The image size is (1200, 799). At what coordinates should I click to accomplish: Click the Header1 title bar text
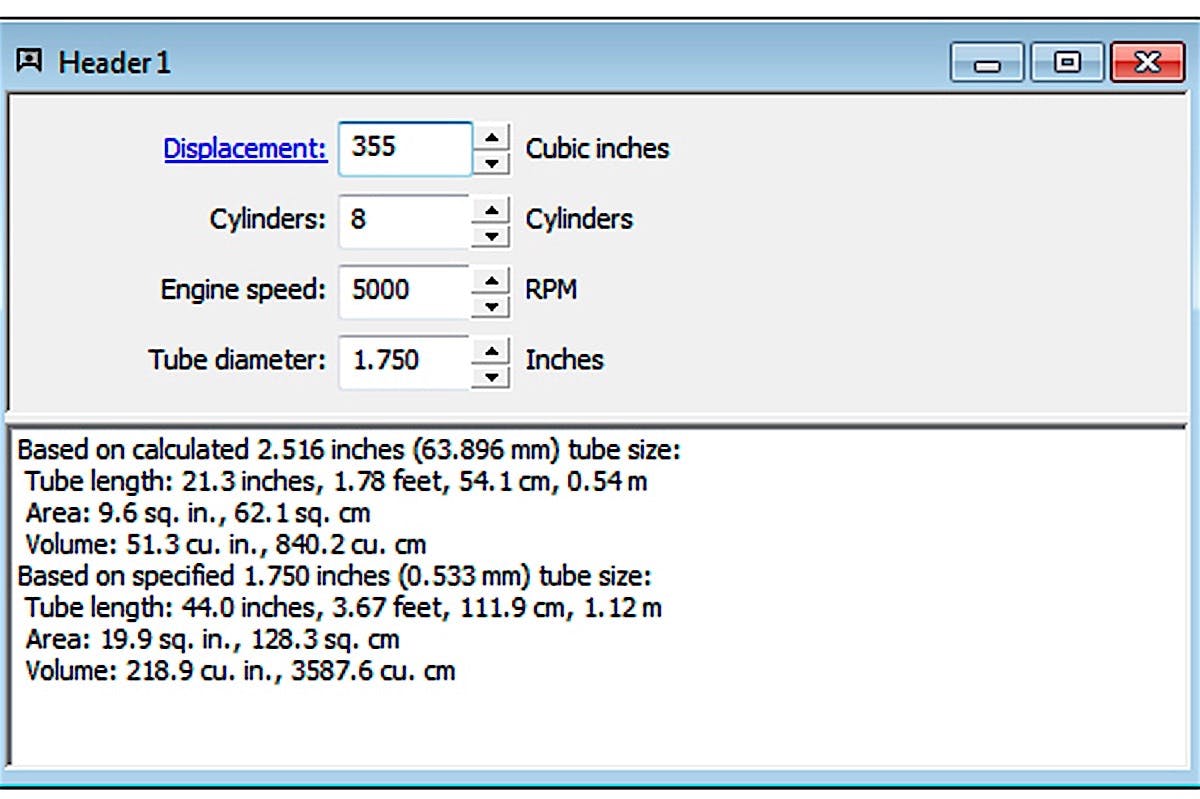(115, 63)
